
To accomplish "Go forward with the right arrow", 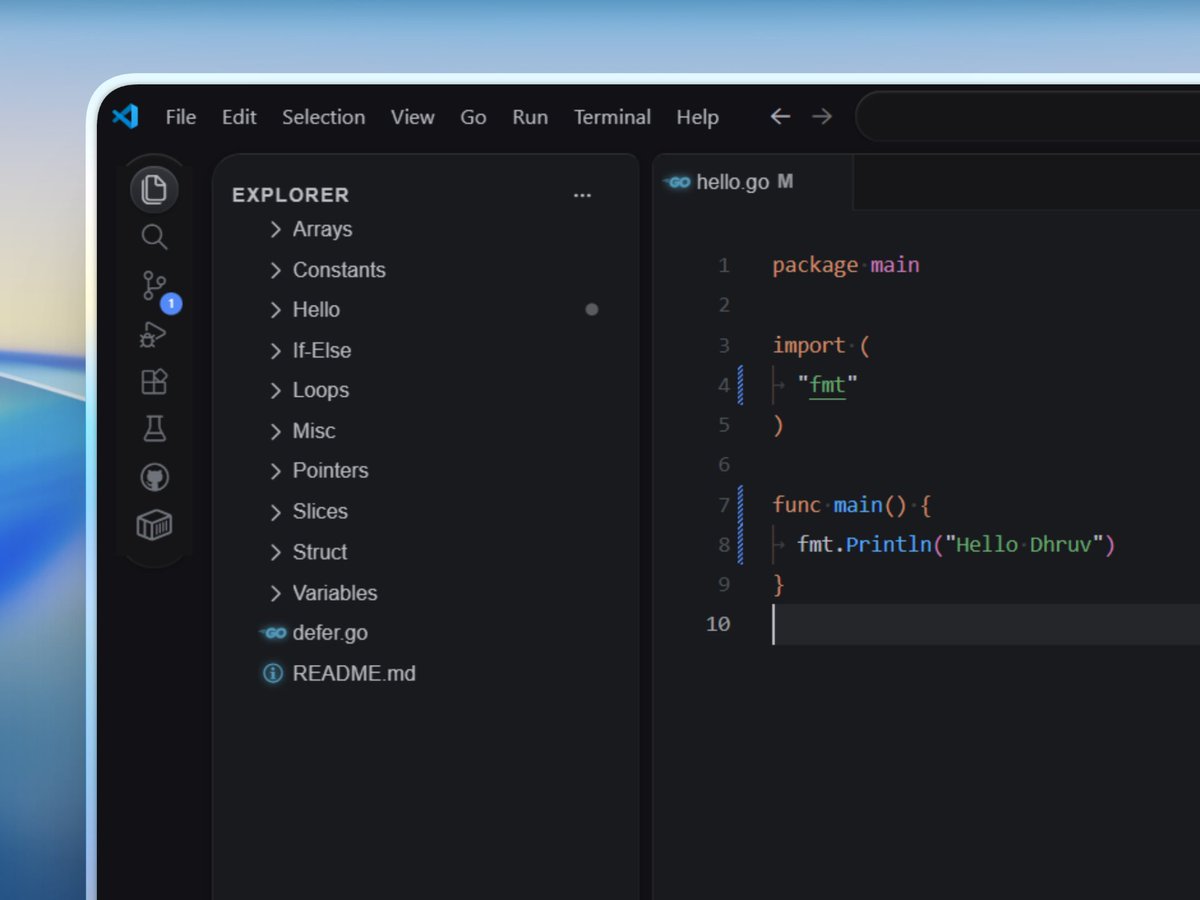I will click(822, 117).
